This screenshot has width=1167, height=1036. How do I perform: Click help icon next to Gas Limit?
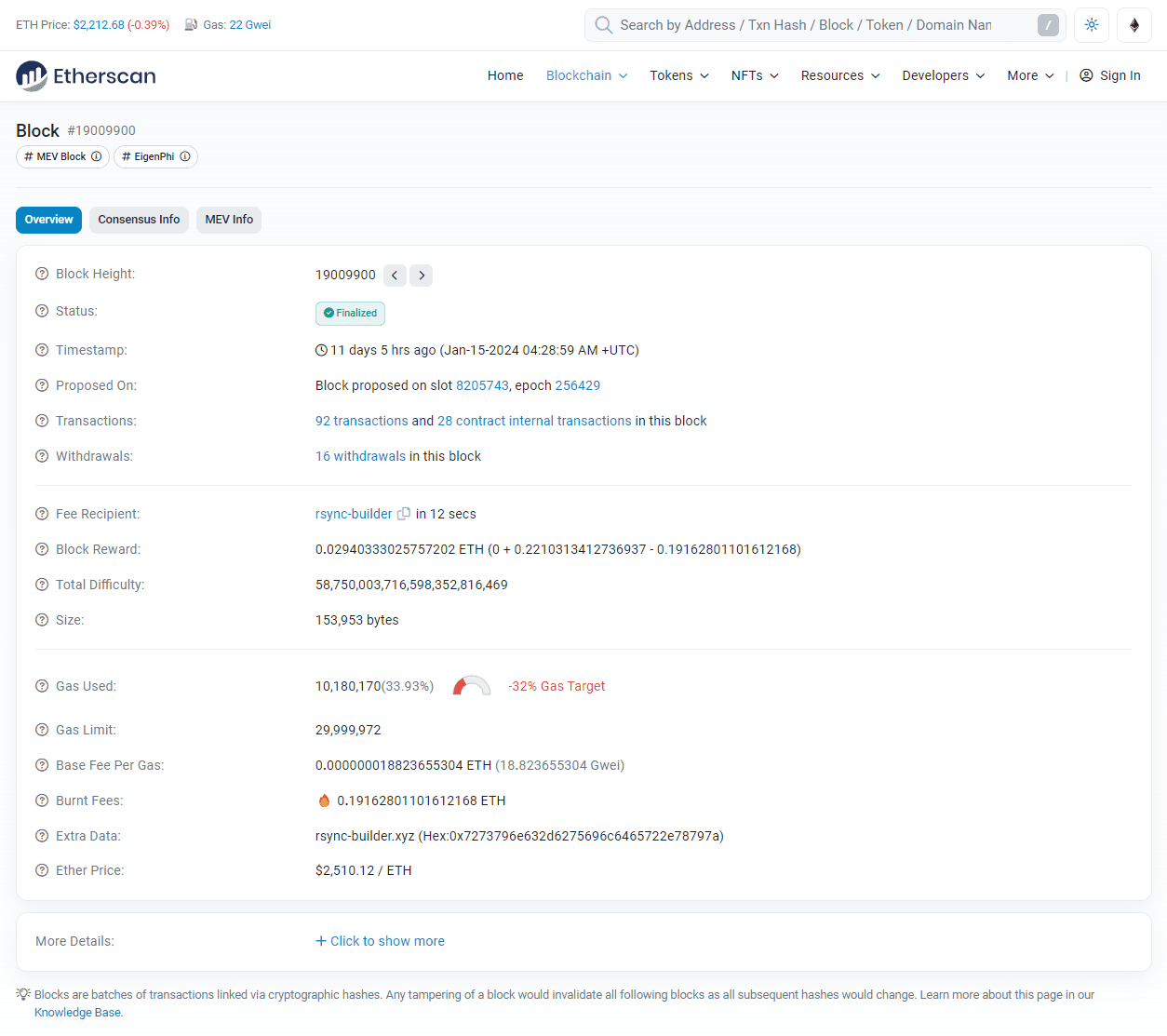click(x=42, y=730)
